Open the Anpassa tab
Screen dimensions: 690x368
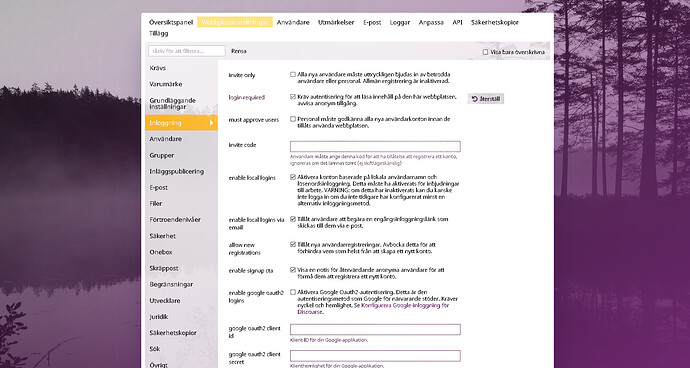431,22
